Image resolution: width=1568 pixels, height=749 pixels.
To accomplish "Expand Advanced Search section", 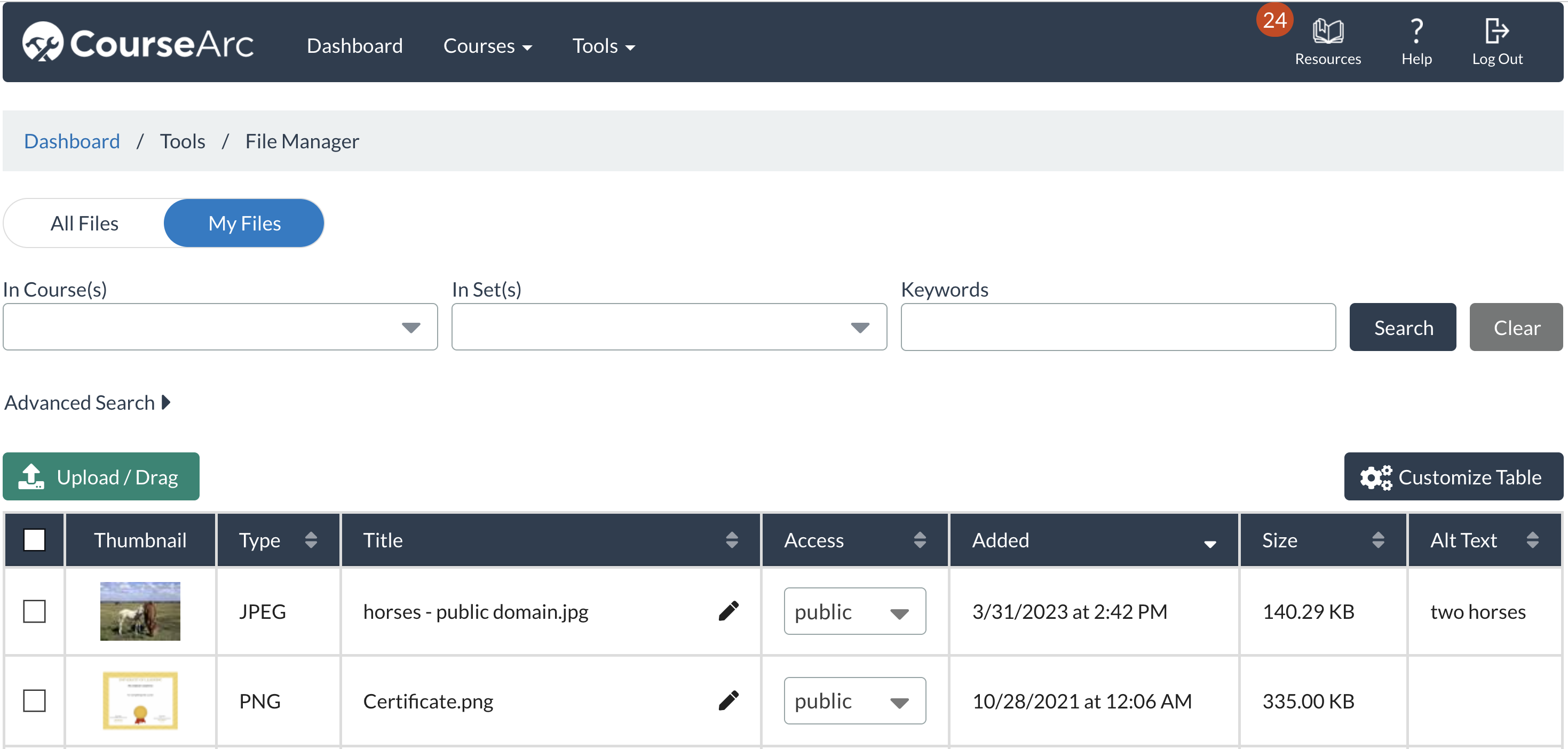I will tap(87, 402).
